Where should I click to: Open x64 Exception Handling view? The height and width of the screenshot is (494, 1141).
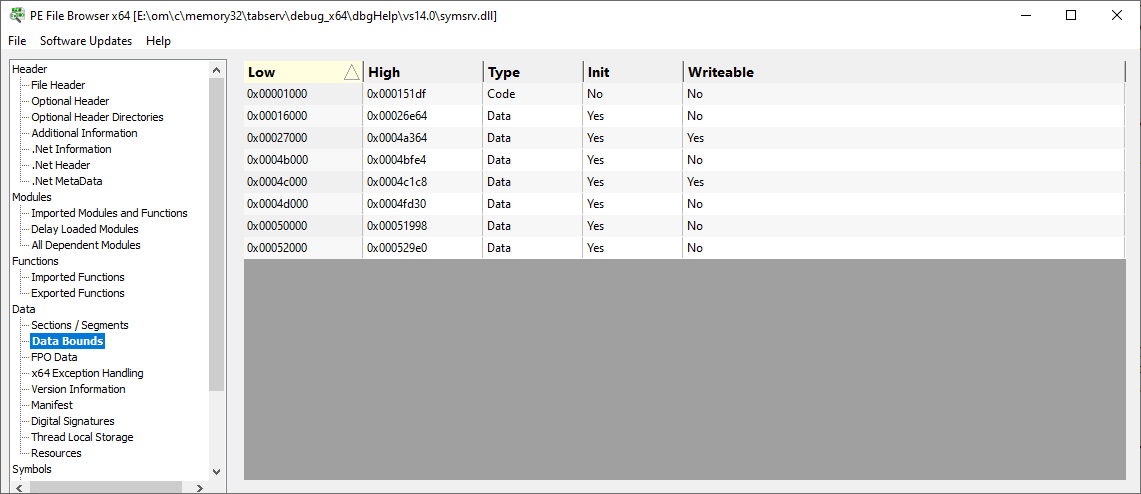coord(87,373)
